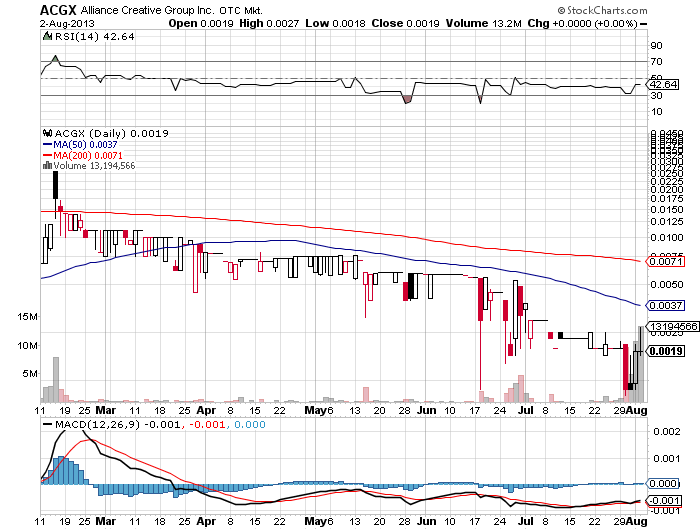The height and width of the screenshot is (530, 700).
Task: Click the blue MA(50) legend line marker
Action: click(46, 144)
